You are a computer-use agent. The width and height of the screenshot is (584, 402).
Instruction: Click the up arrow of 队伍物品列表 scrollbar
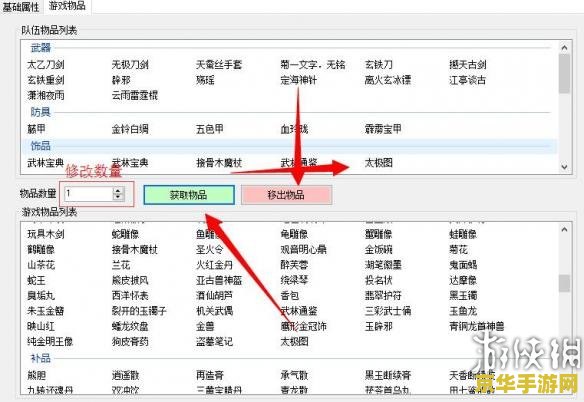point(564,48)
